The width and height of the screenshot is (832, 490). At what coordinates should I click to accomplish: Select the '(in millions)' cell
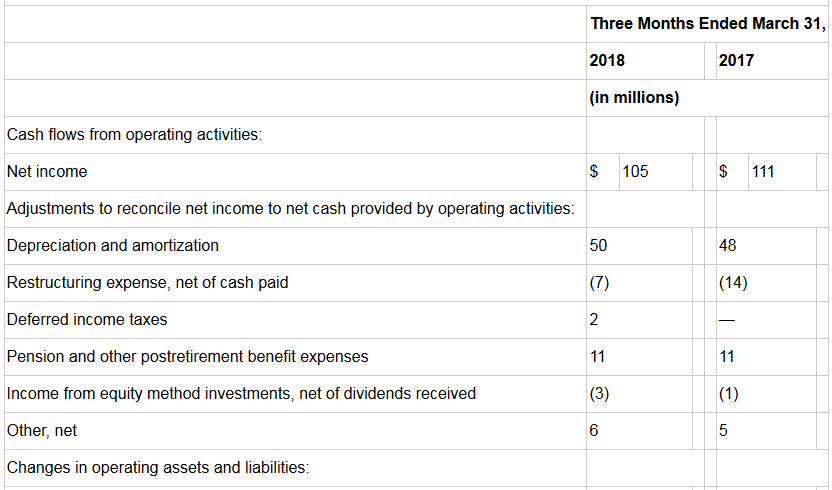tap(634, 98)
